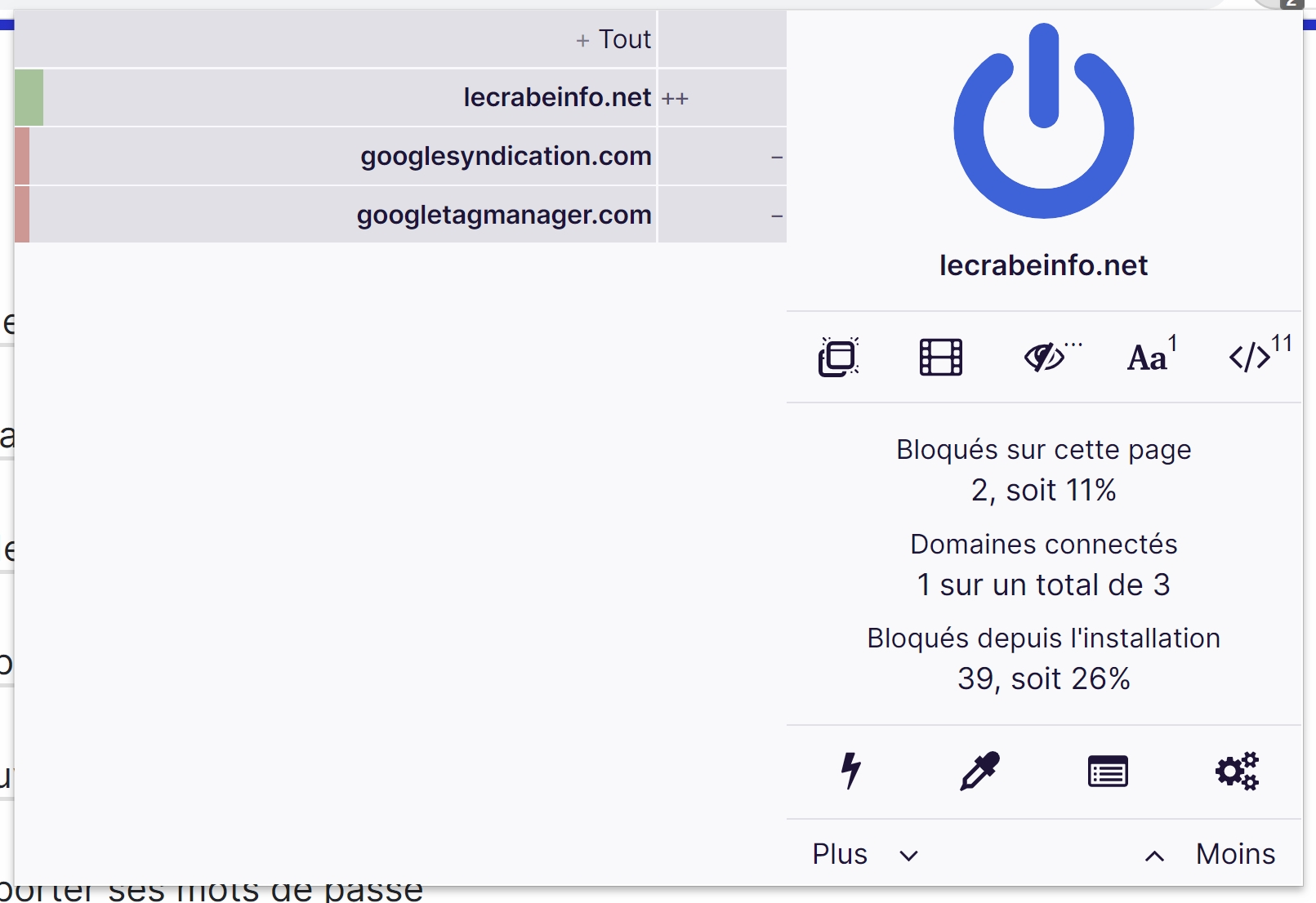Expand panel with Plus chevron
Image resolution: width=1316 pixels, height=903 pixels.
click(x=865, y=854)
